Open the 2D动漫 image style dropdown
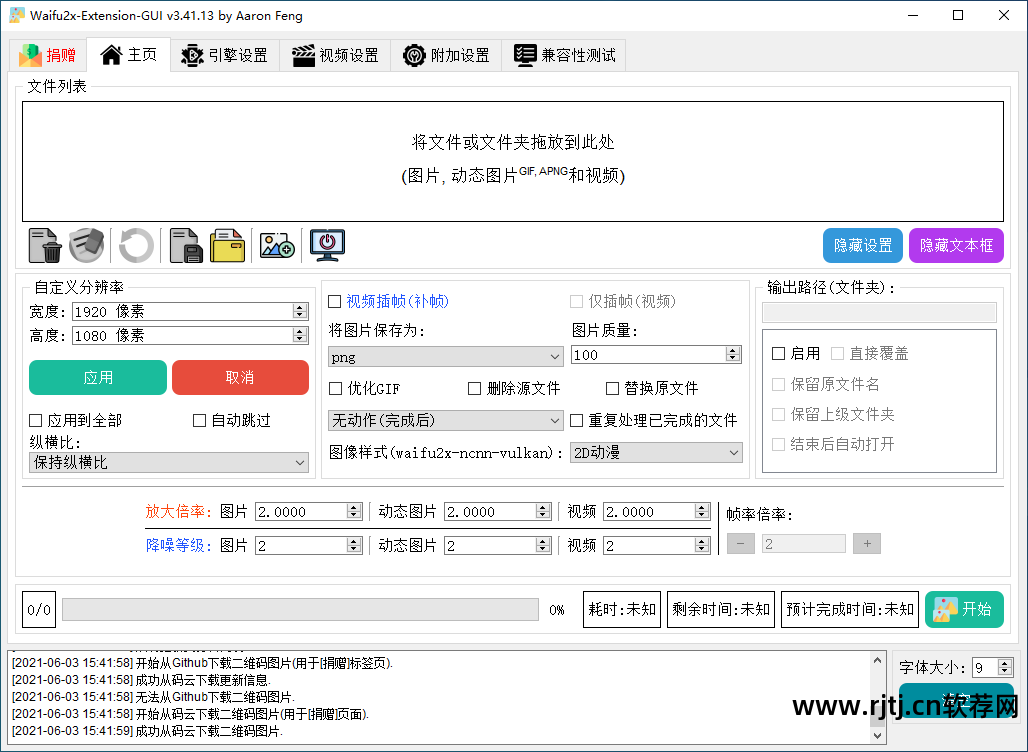 656,452
